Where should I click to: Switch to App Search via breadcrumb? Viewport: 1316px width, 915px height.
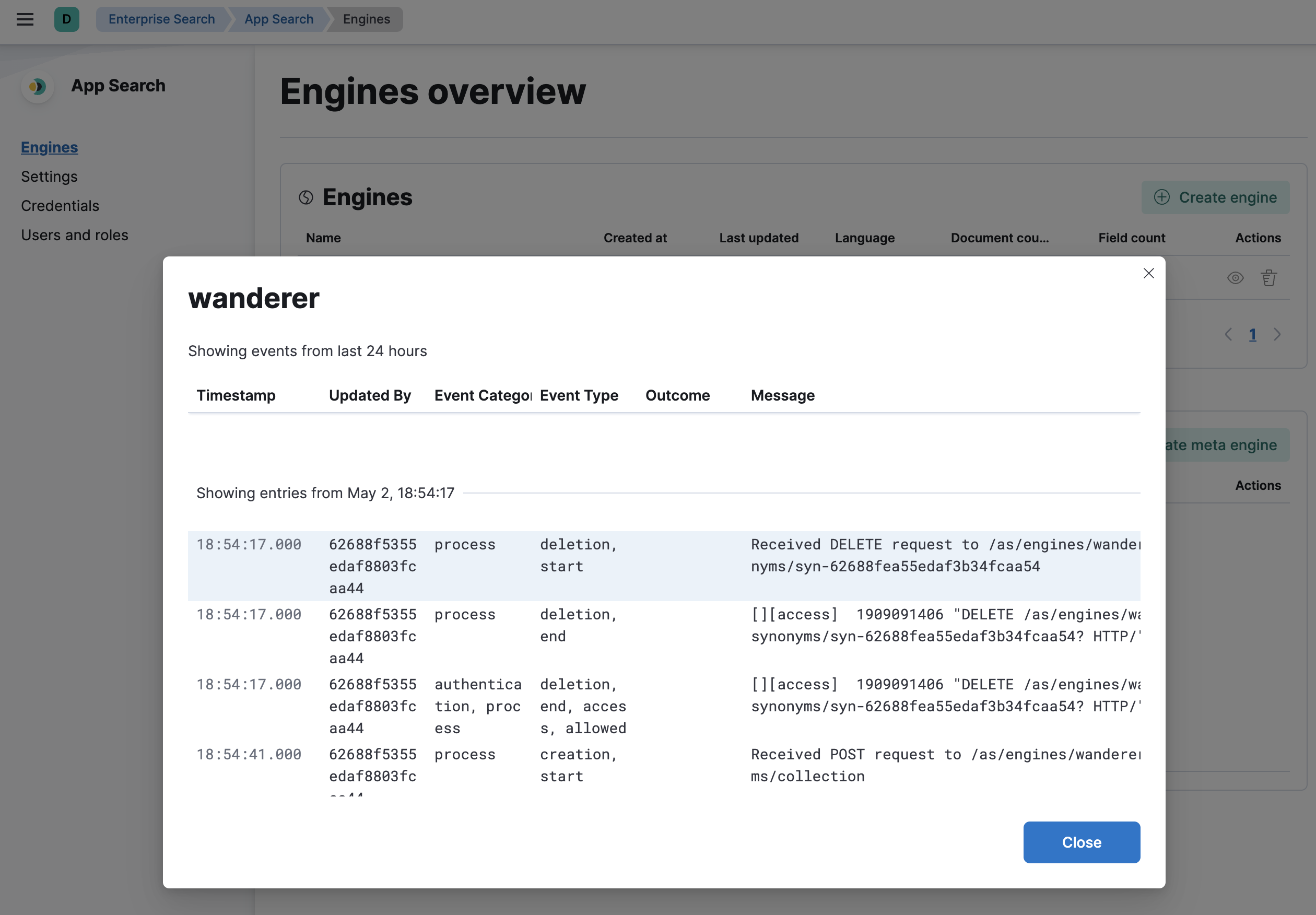coord(278,19)
